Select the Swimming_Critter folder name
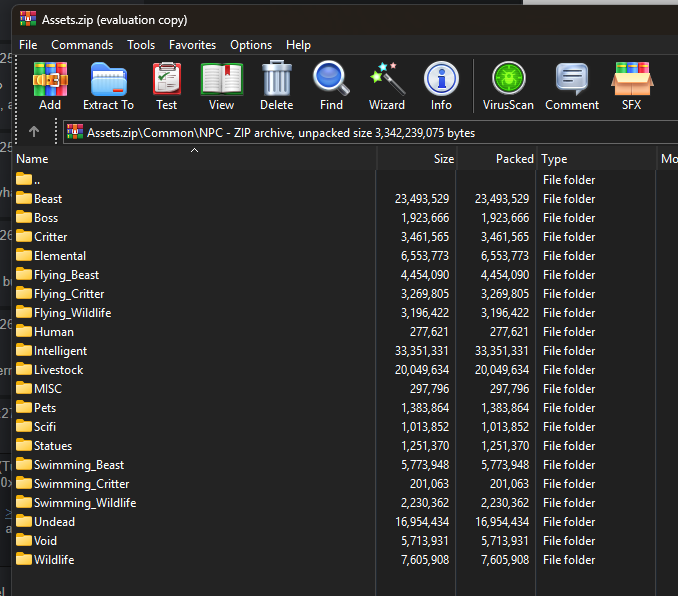The height and width of the screenshot is (596, 678). coord(82,484)
